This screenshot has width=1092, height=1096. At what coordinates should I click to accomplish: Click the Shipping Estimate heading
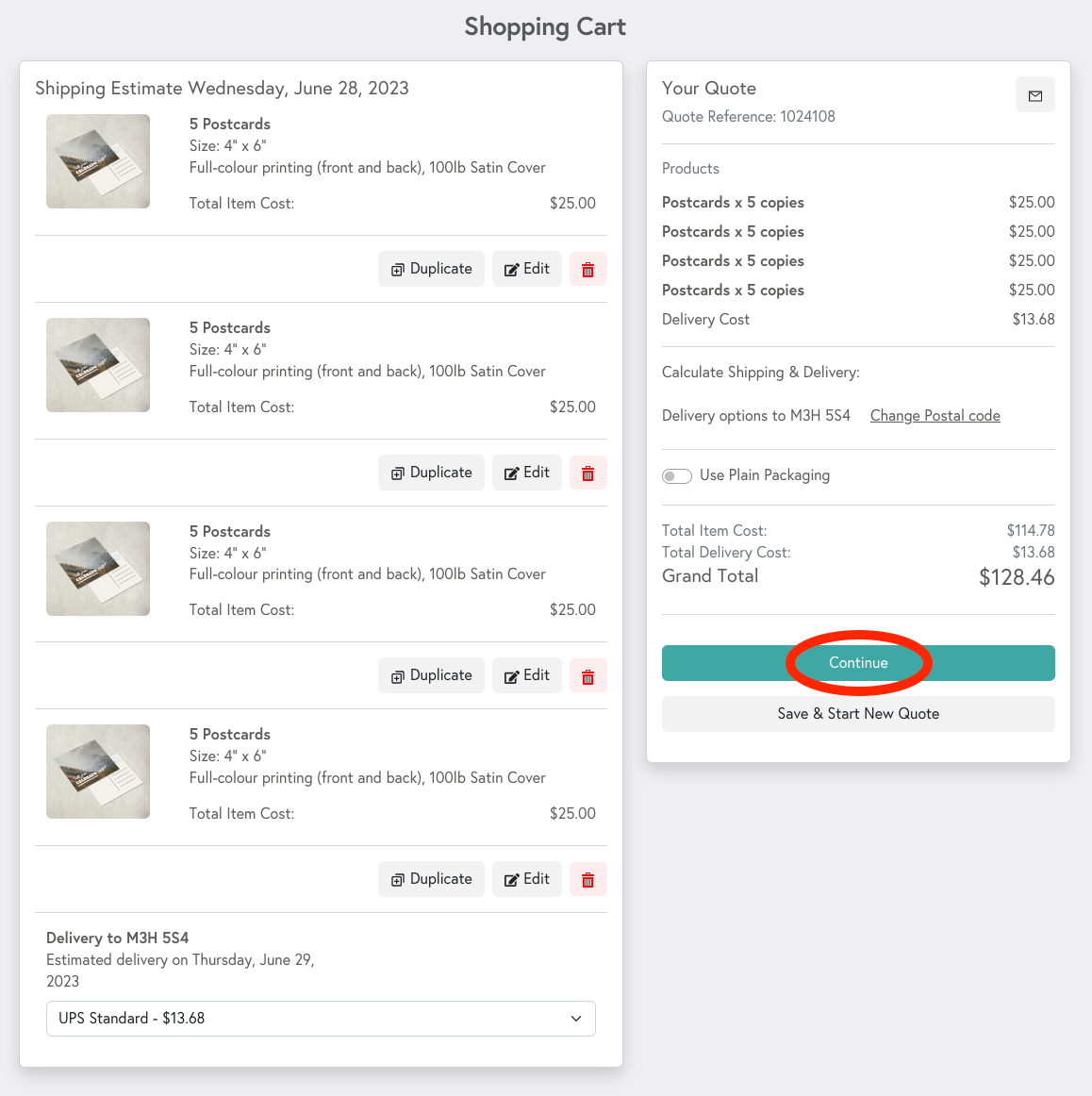pyautogui.click(x=222, y=88)
